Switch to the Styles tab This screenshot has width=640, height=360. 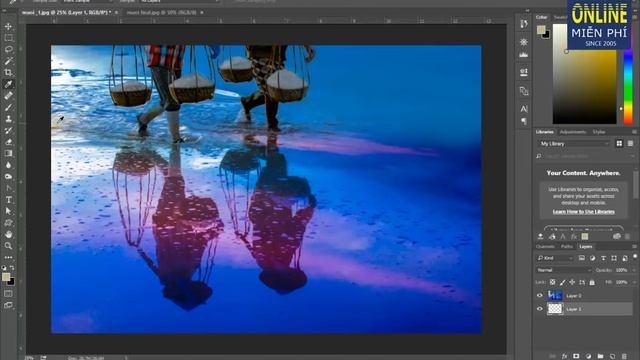click(x=598, y=132)
